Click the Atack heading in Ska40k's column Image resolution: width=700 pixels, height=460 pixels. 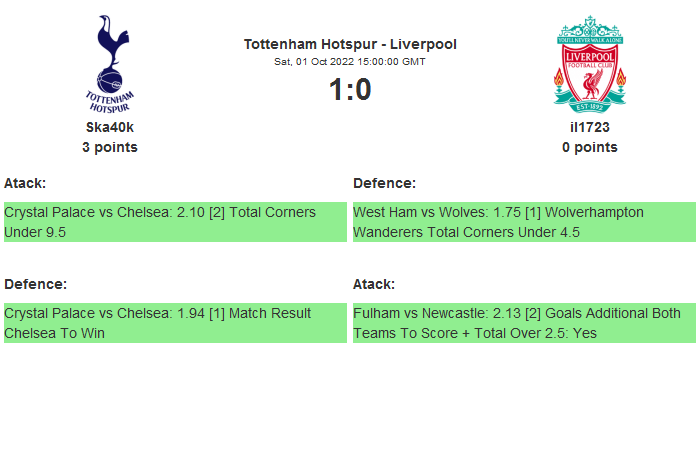[25, 183]
